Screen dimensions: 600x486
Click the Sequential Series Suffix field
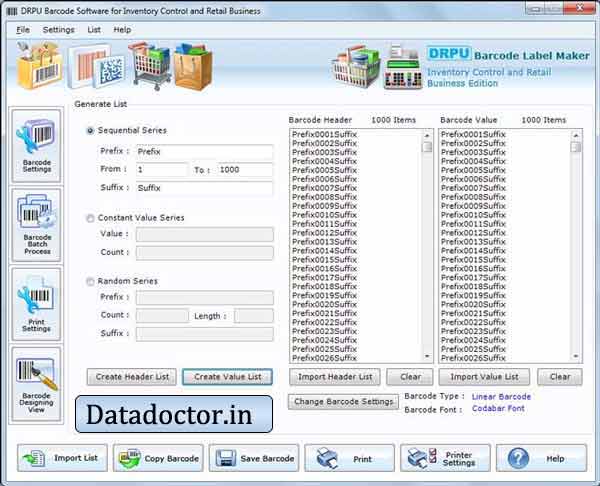204,188
